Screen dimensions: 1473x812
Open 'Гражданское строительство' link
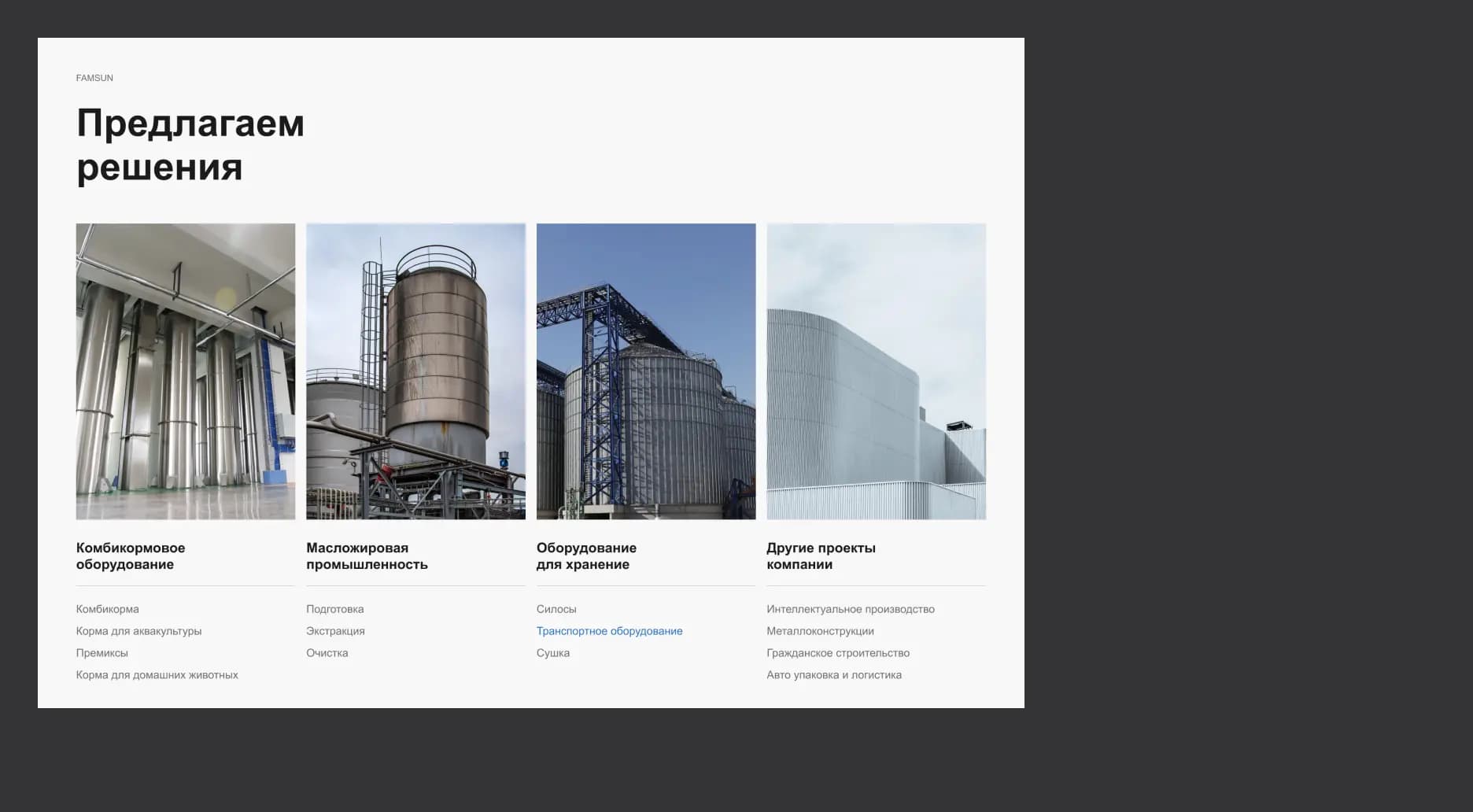(838, 653)
